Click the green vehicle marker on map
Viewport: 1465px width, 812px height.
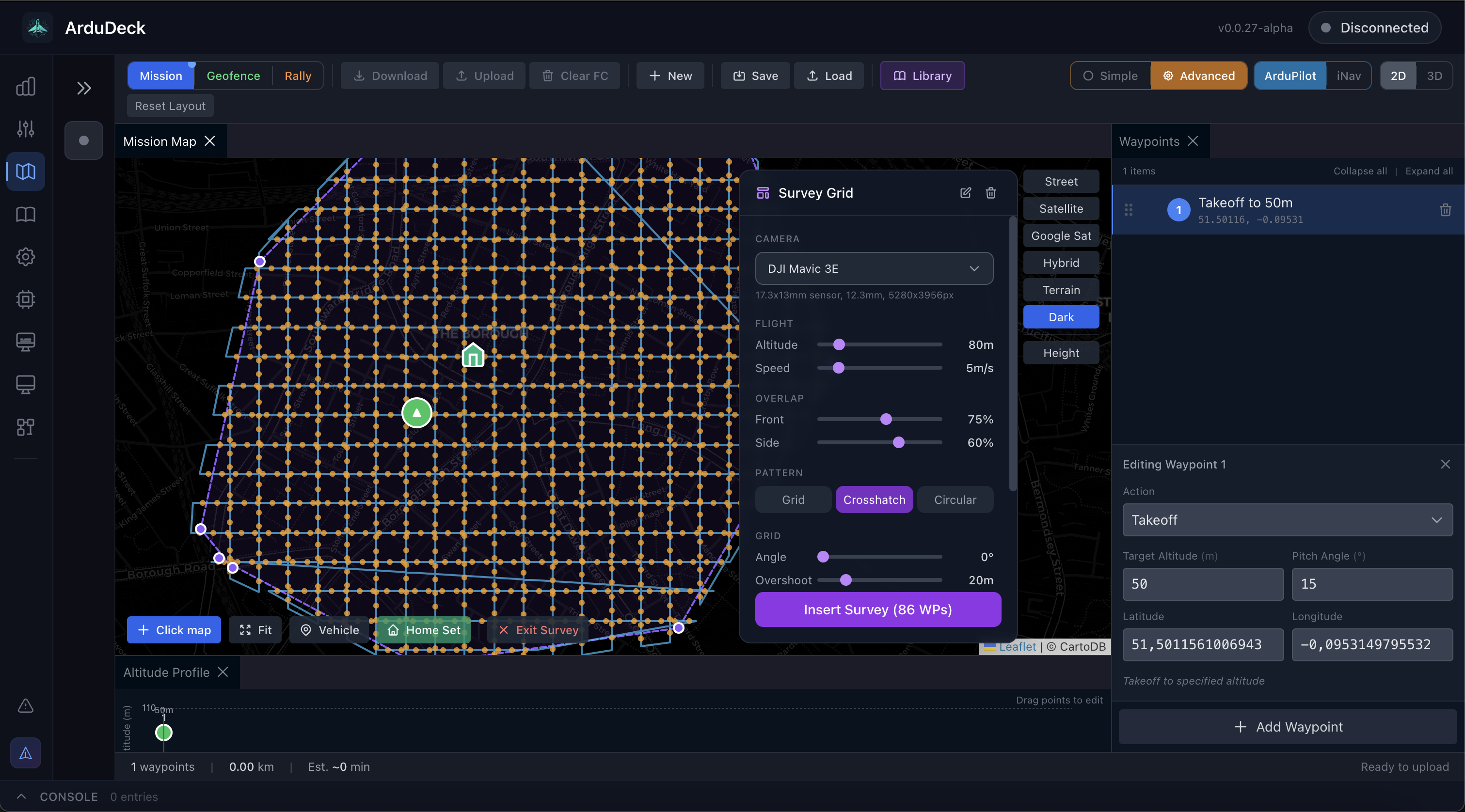[x=417, y=413]
